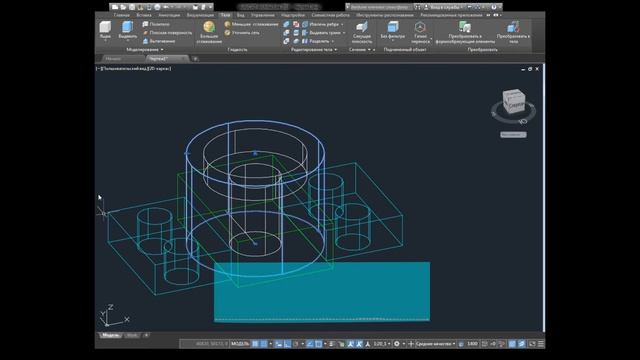Choose the Polysolid (Политело) tool
The height and width of the screenshot is (360, 640).
[x=156, y=24]
